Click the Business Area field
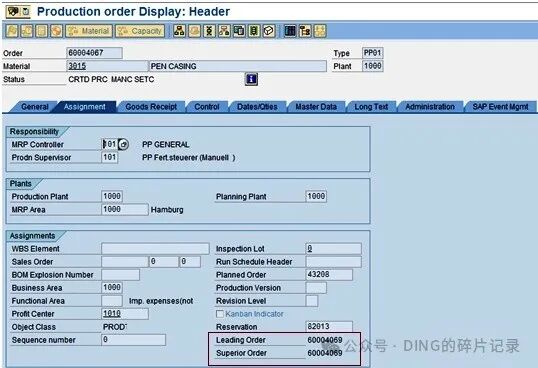This screenshot has width=538, height=368. (x=112, y=287)
